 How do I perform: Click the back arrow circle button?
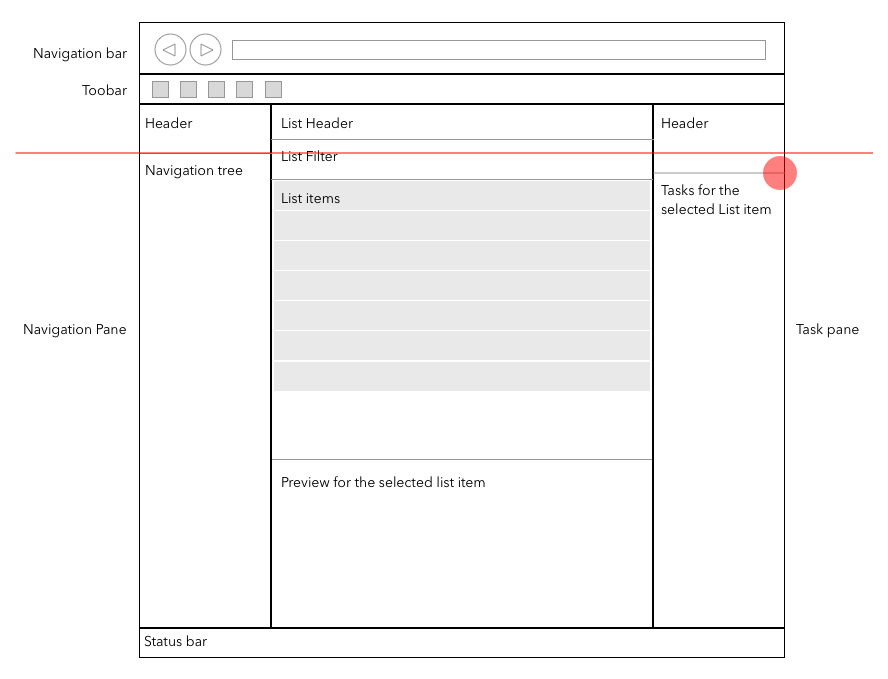point(170,50)
